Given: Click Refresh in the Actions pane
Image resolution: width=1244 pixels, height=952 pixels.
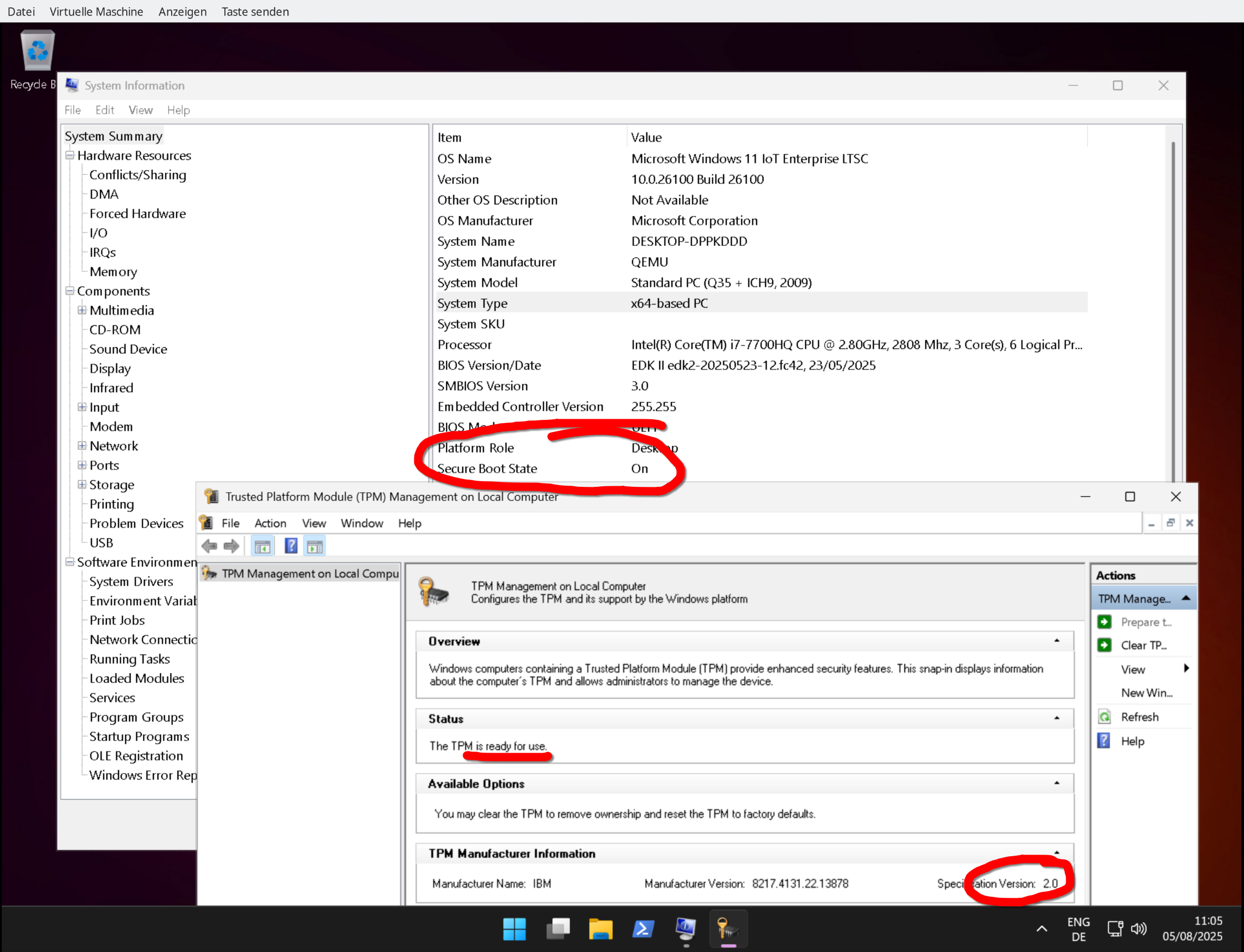Looking at the screenshot, I should pos(1140,717).
